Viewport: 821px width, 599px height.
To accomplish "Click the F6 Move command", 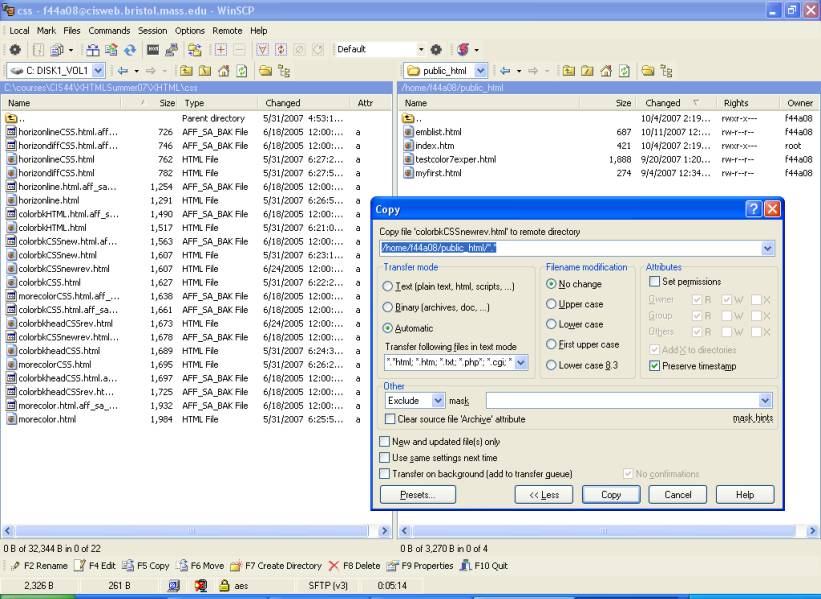I will coord(200,565).
